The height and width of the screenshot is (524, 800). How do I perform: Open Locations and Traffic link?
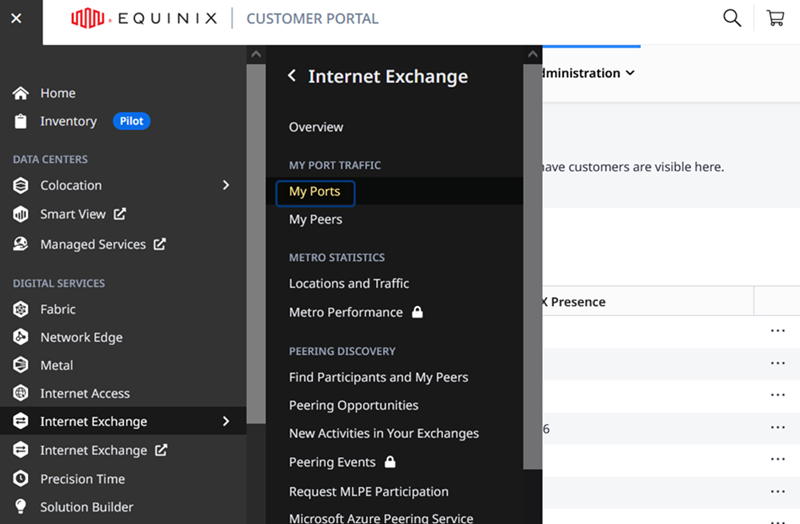[x=349, y=284]
